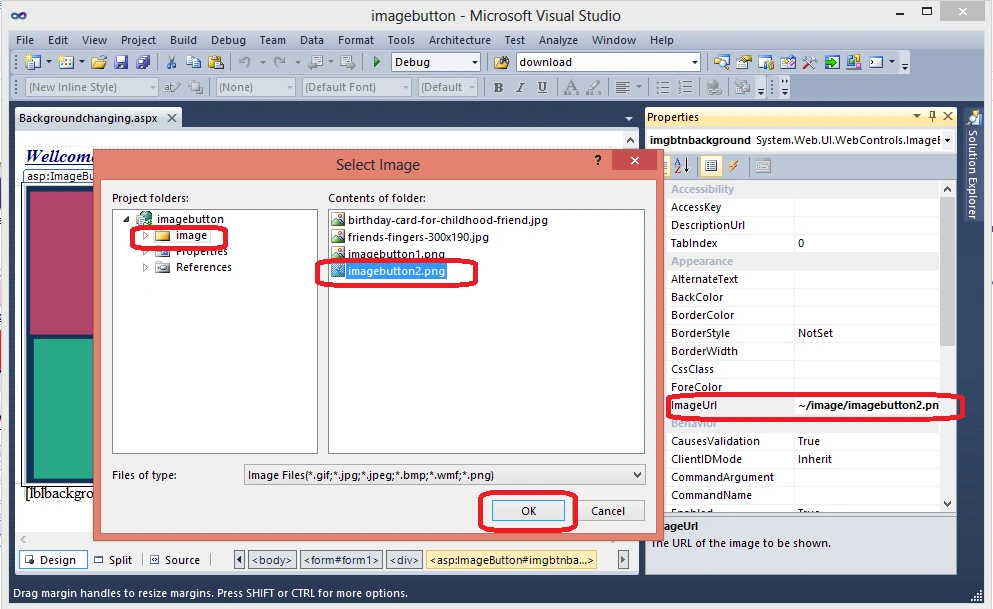
Task: Click the Cancel button in dialog
Action: pyautogui.click(x=608, y=511)
